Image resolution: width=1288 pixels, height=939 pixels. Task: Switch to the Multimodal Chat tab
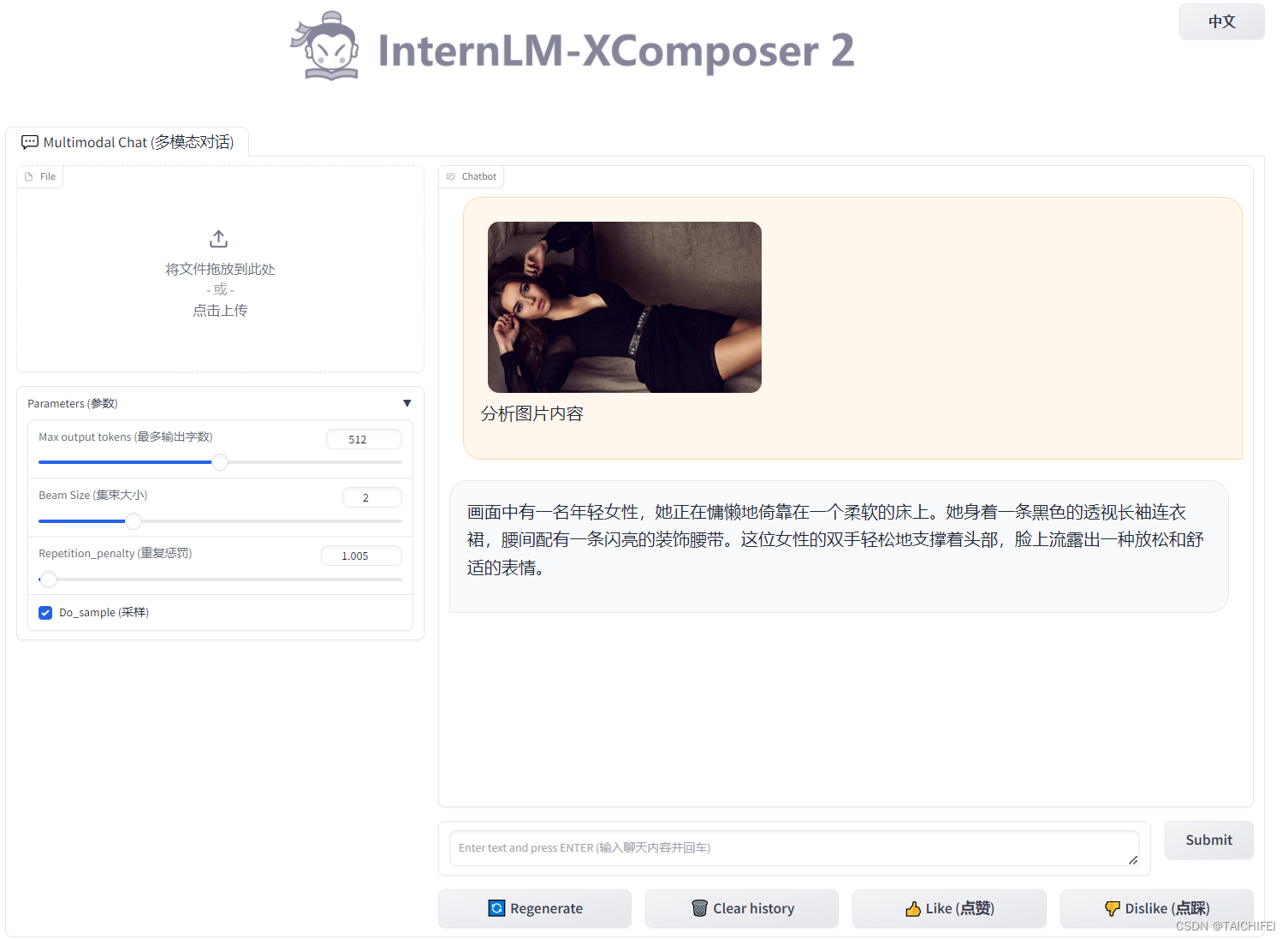(x=128, y=142)
